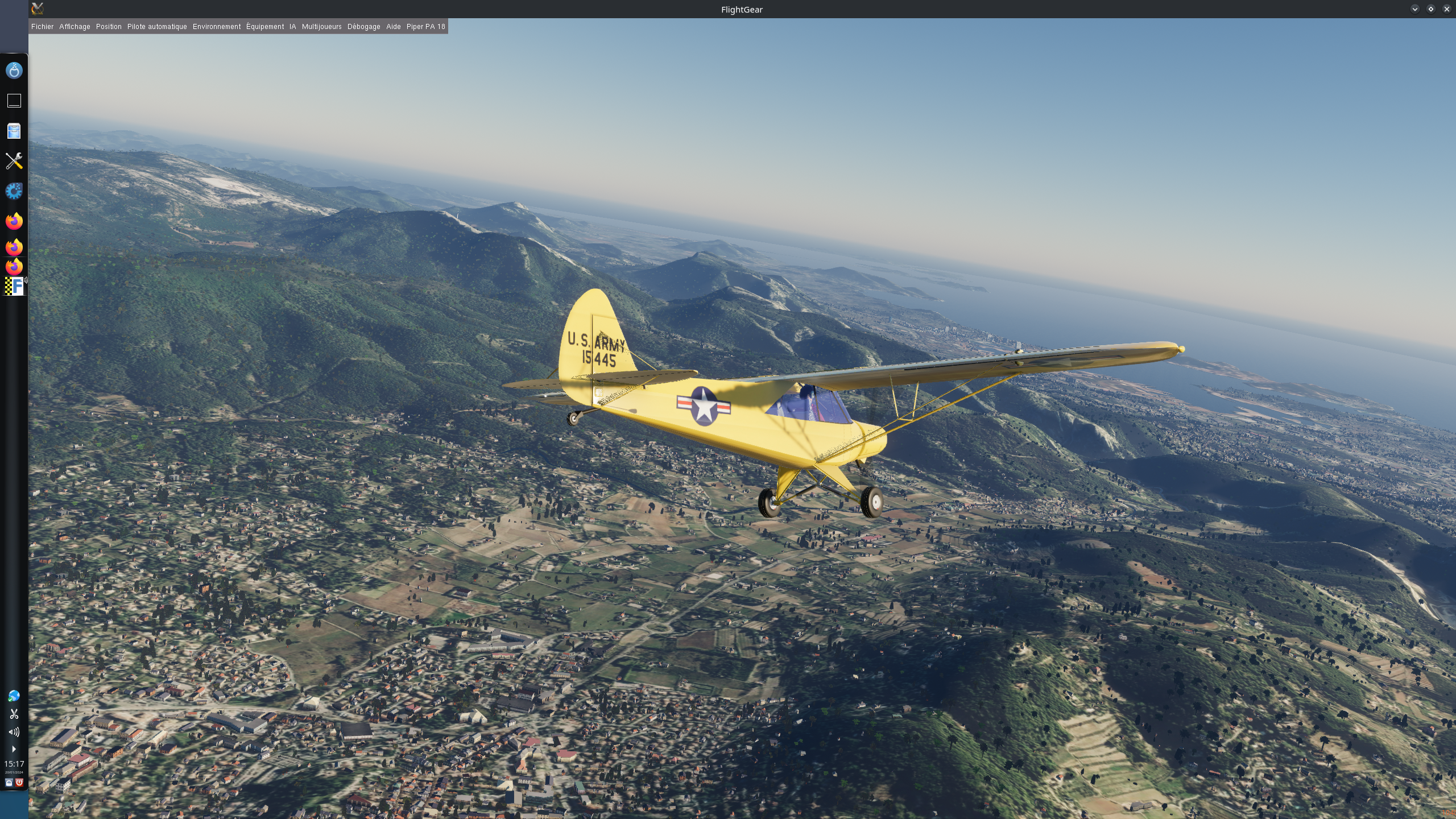Open the file manager drawer icon
The image size is (1456, 819).
pyautogui.click(x=14, y=131)
